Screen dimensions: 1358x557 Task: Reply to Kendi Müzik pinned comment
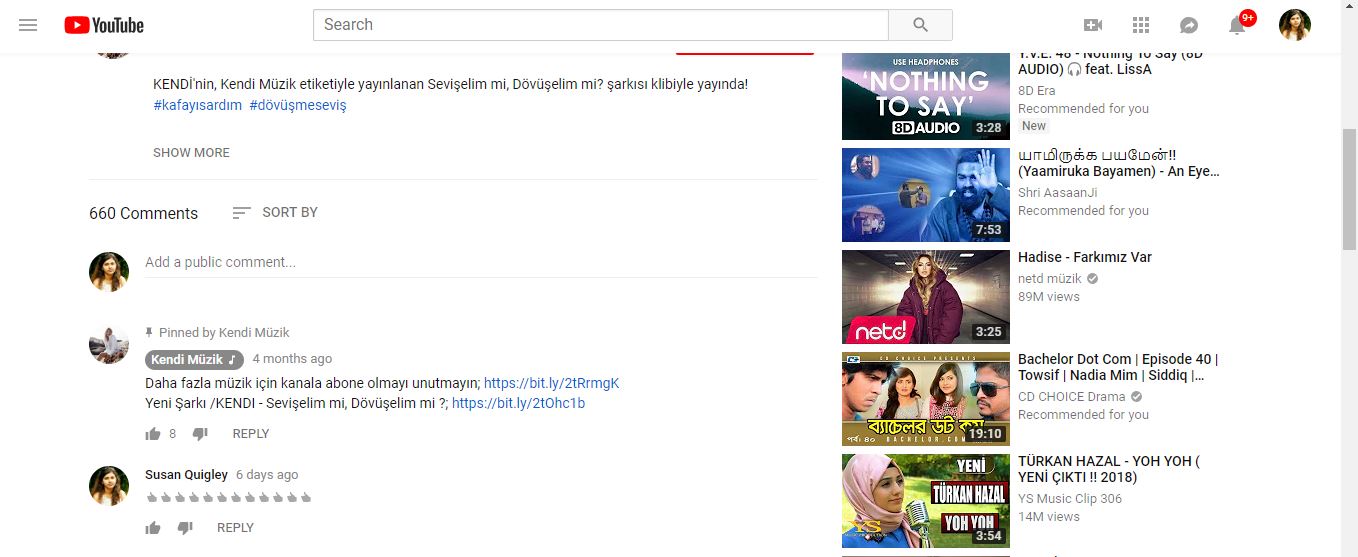point(251,434)
